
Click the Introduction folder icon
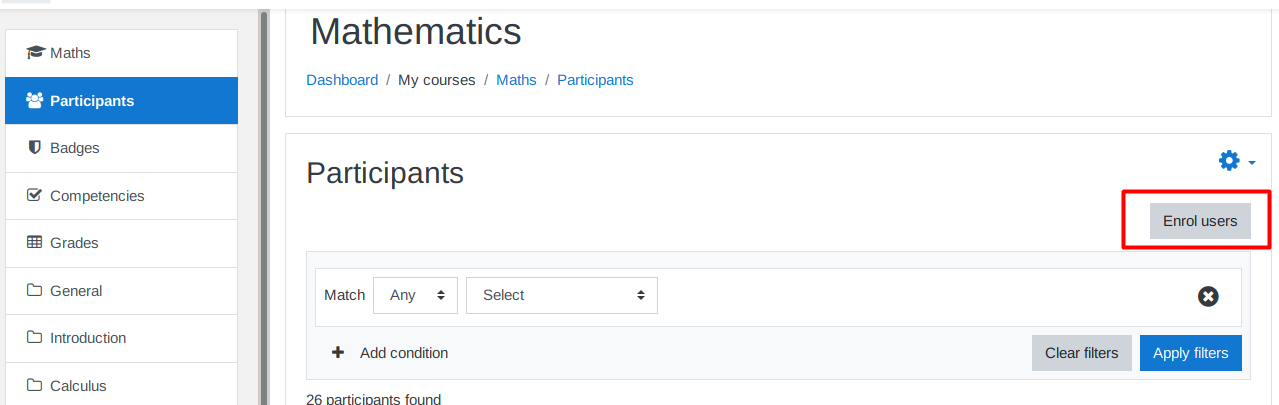pos(35,338)
